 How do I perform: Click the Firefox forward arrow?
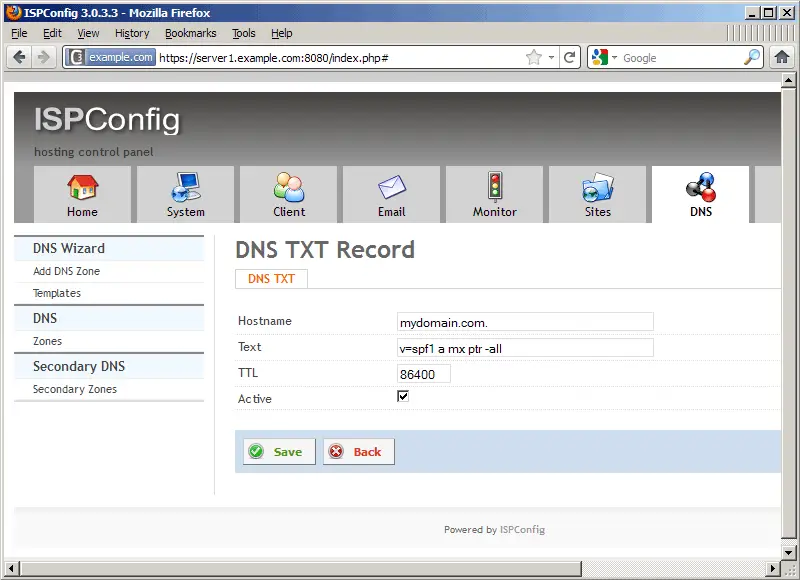[x=44, y=57]
